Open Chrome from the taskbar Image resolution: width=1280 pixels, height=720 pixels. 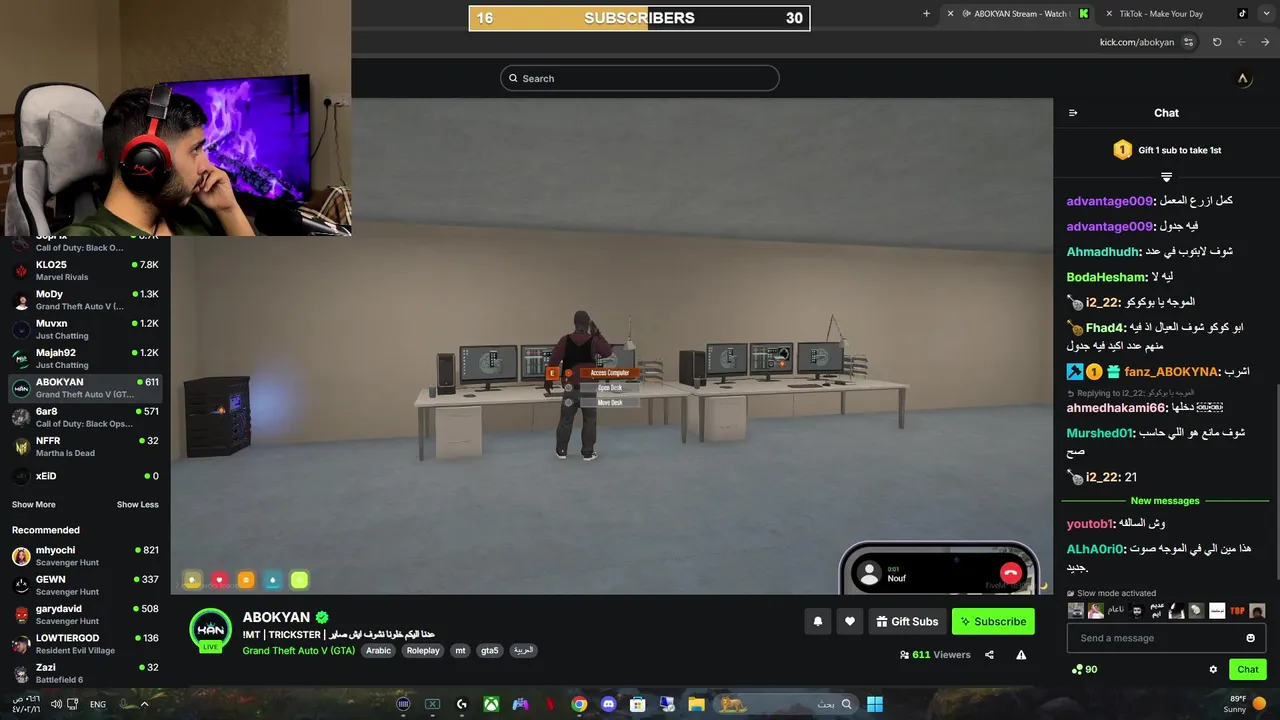[579, 704]
